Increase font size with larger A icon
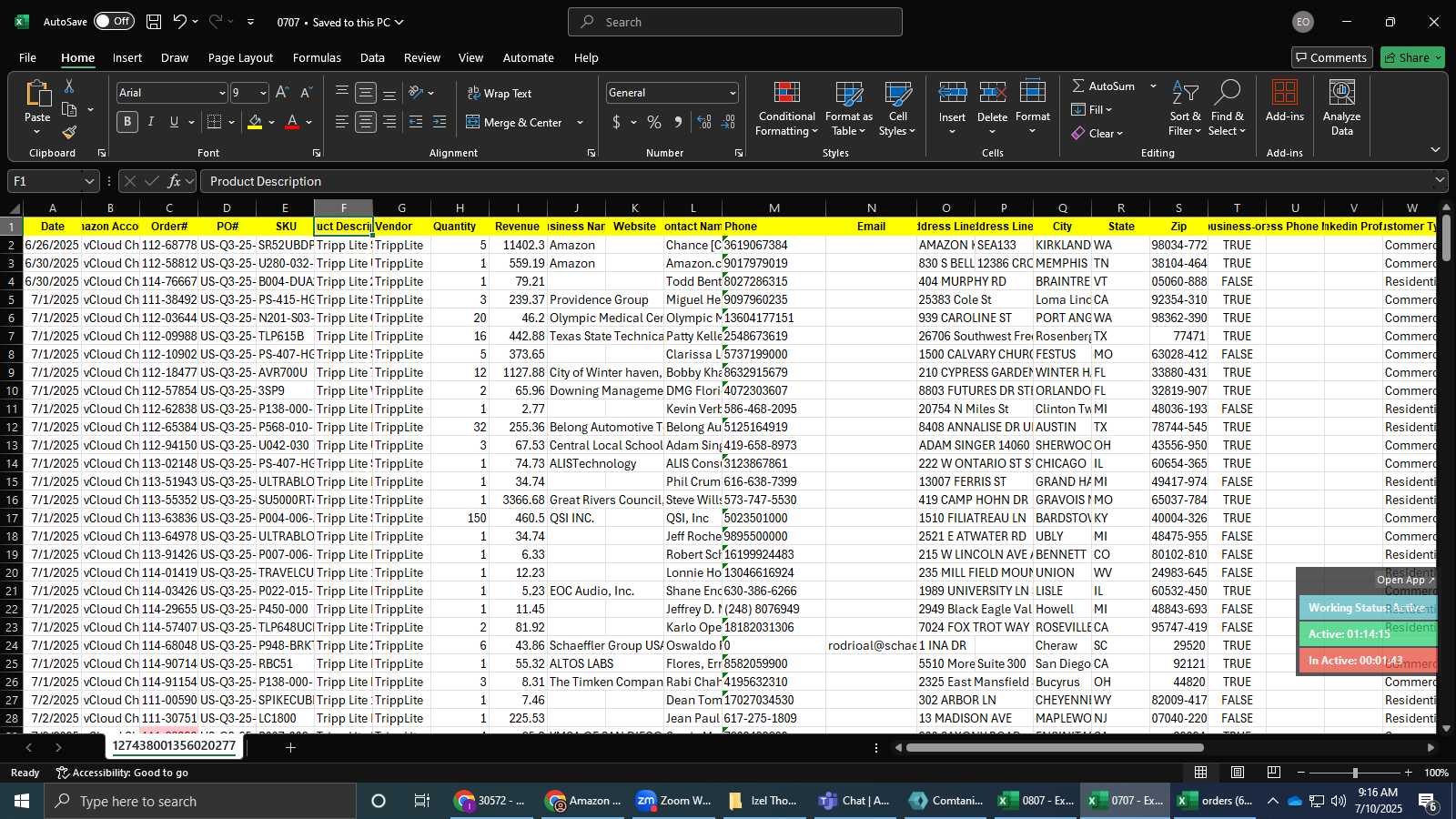 (x=282, y=93)
